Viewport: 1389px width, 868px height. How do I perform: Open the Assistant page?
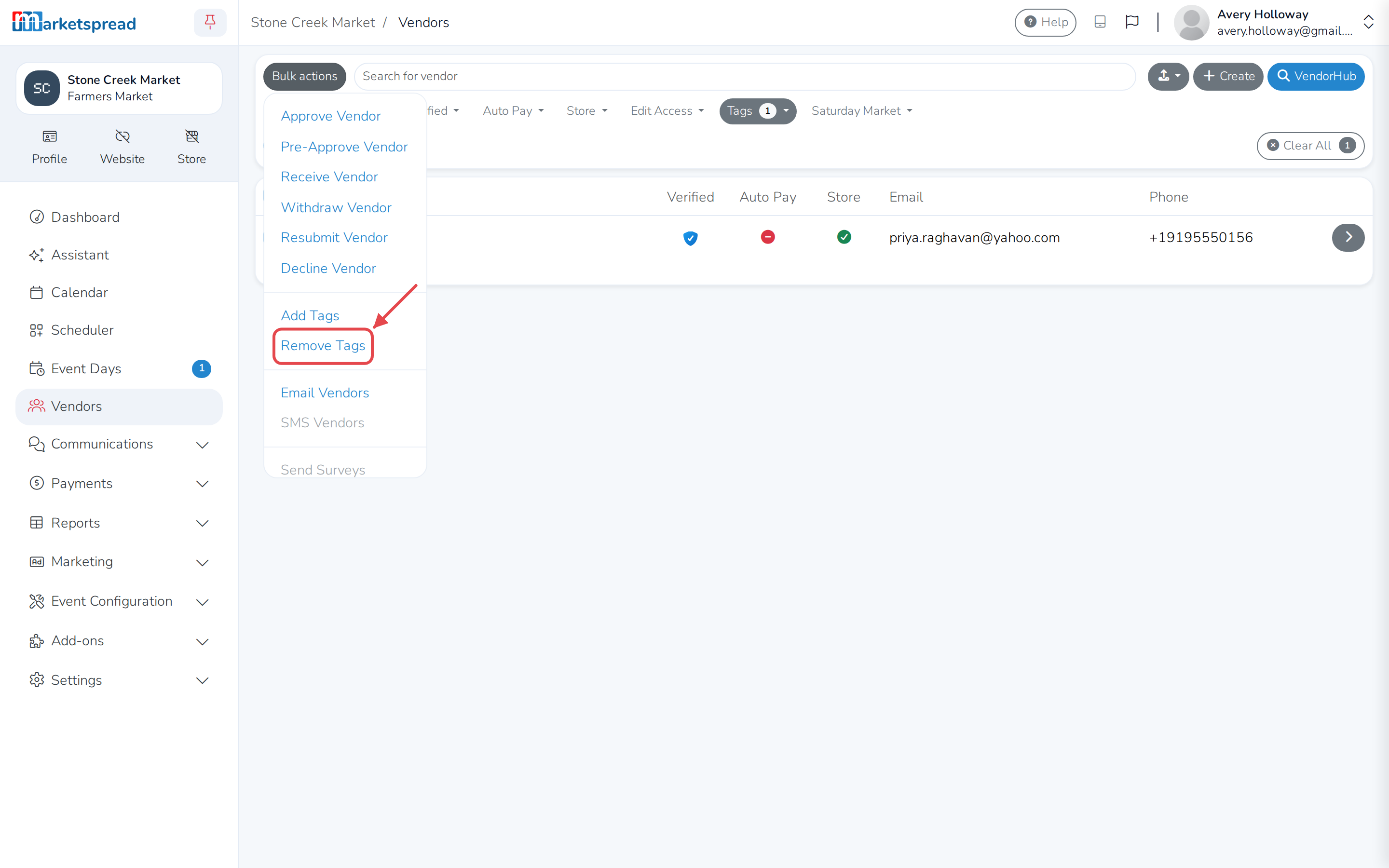(x=119, y=255)
